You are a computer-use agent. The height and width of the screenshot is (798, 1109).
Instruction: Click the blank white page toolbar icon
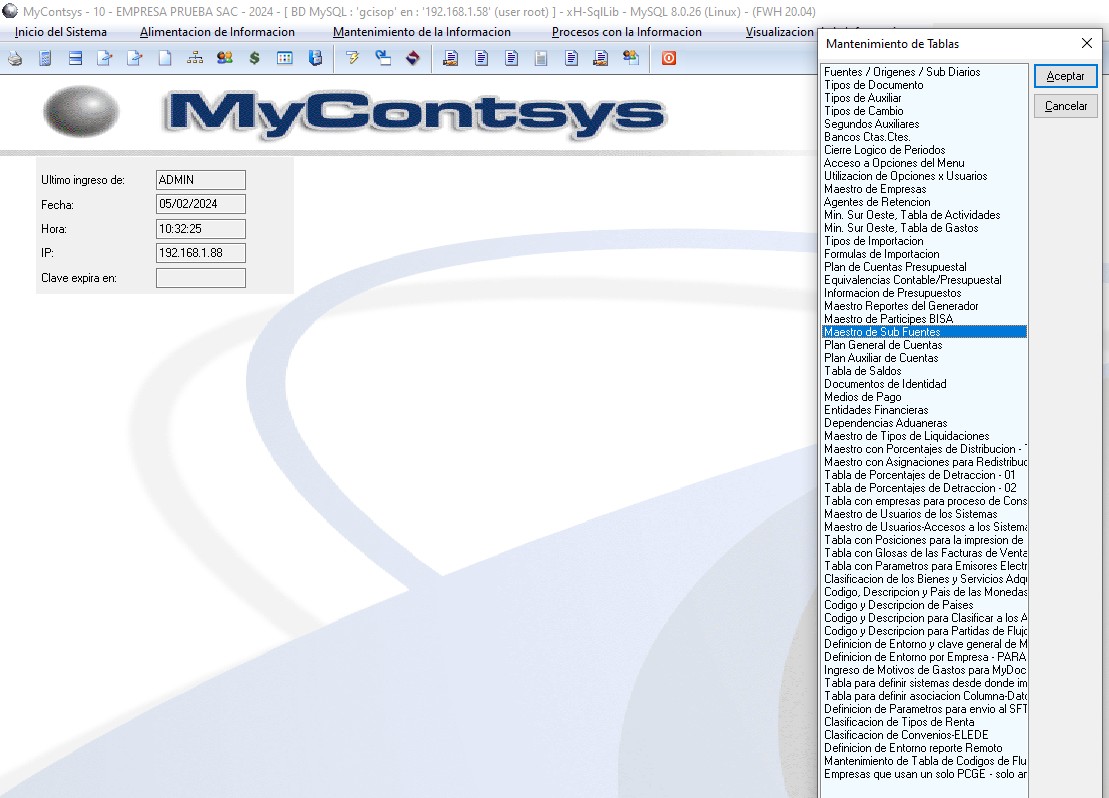(165, 58)
